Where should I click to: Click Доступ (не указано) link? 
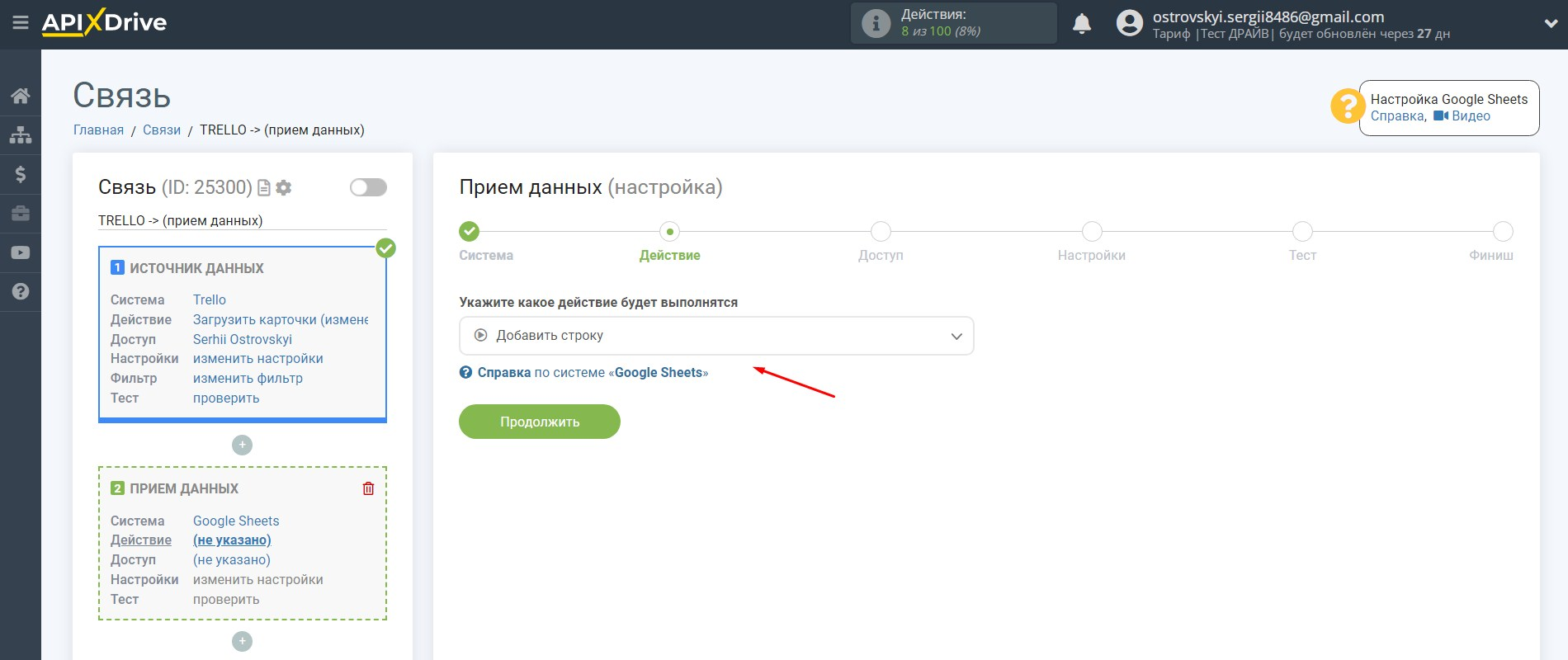[232, 559]
